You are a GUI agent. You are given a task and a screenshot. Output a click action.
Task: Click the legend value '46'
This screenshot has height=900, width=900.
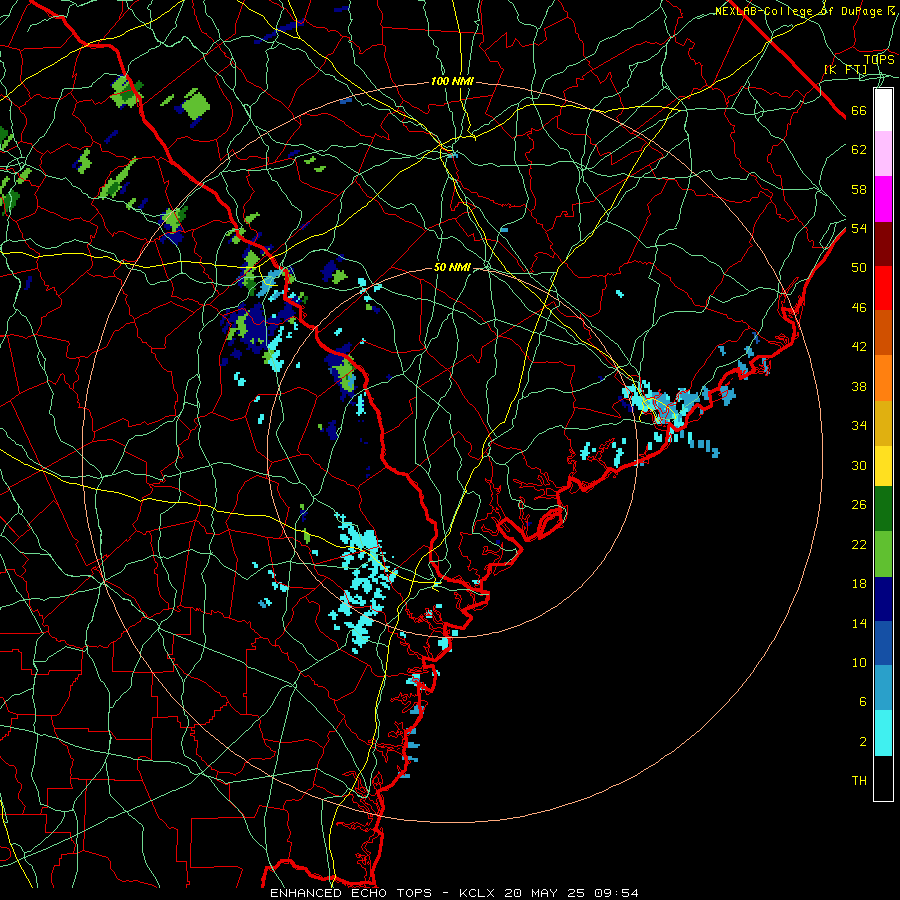[x=859, y=308]
